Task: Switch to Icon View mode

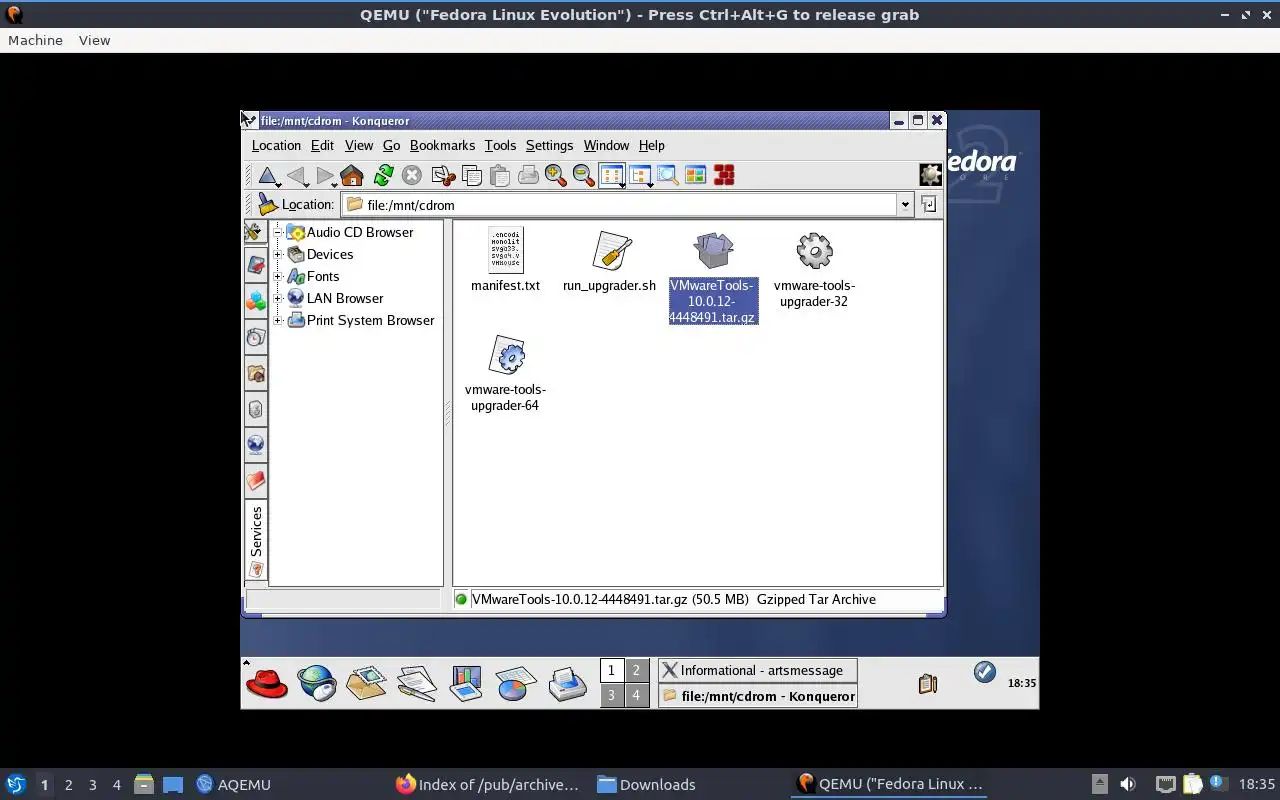Action: point(612,176)
